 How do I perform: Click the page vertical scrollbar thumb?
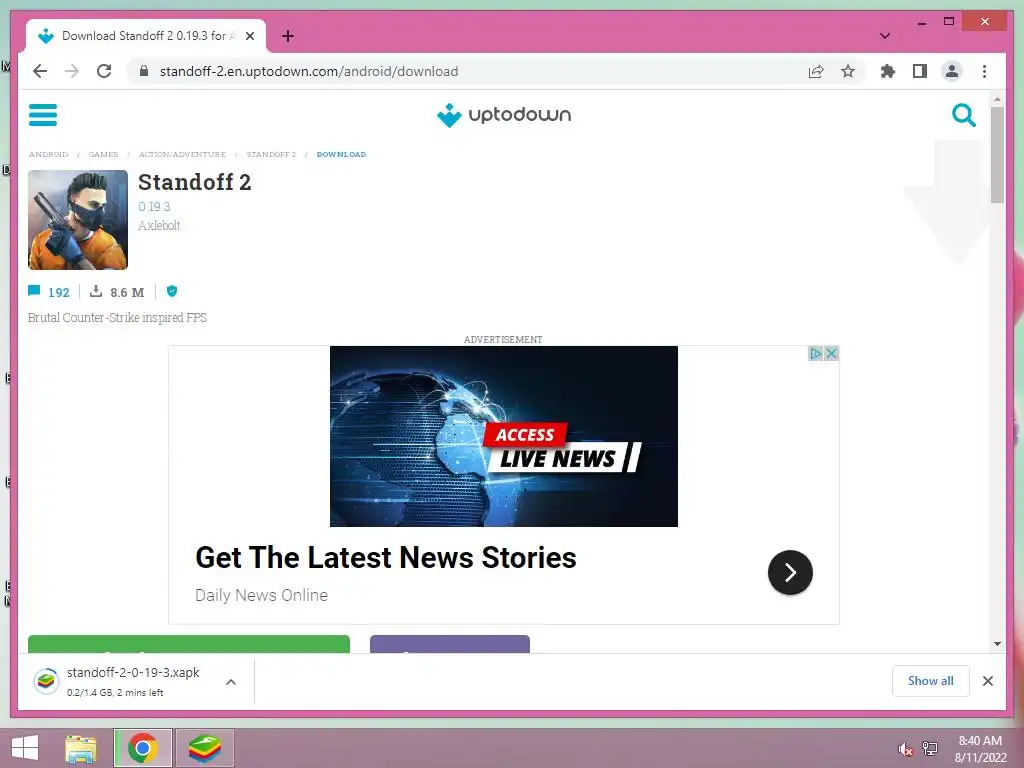pos(997,155)
